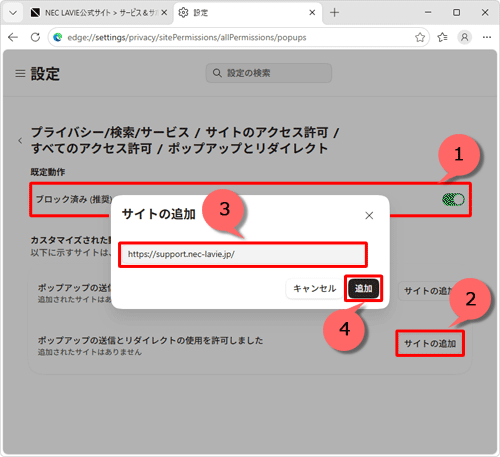Click the Edge logo in address bar
This screenshot has width=500, height=457.
58,37
